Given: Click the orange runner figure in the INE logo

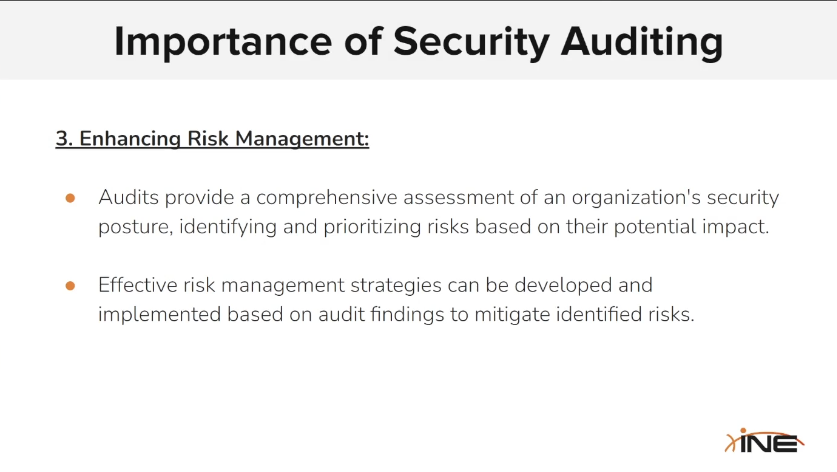Looking at the screenshot, I should coord(733,442).
